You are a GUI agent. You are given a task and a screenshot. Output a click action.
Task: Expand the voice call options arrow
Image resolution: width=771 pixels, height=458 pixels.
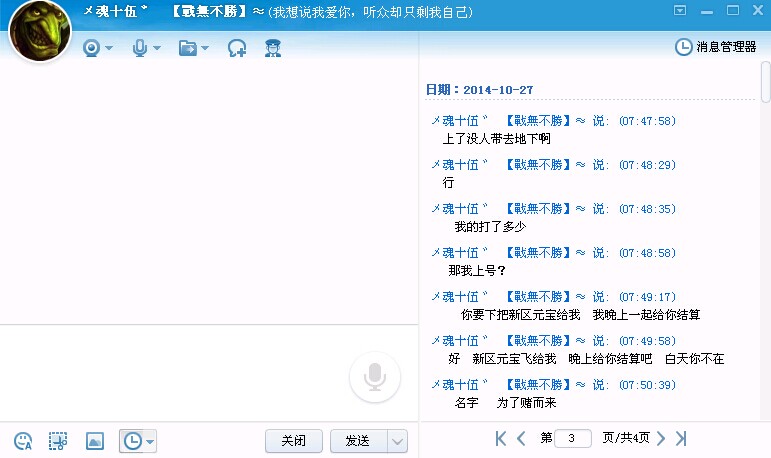(x=157, y=48)
